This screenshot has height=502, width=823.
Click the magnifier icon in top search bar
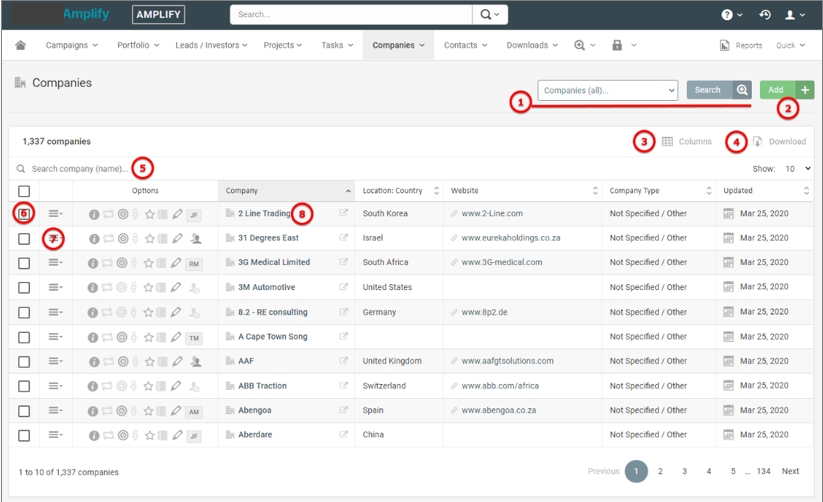coord(490,15)
